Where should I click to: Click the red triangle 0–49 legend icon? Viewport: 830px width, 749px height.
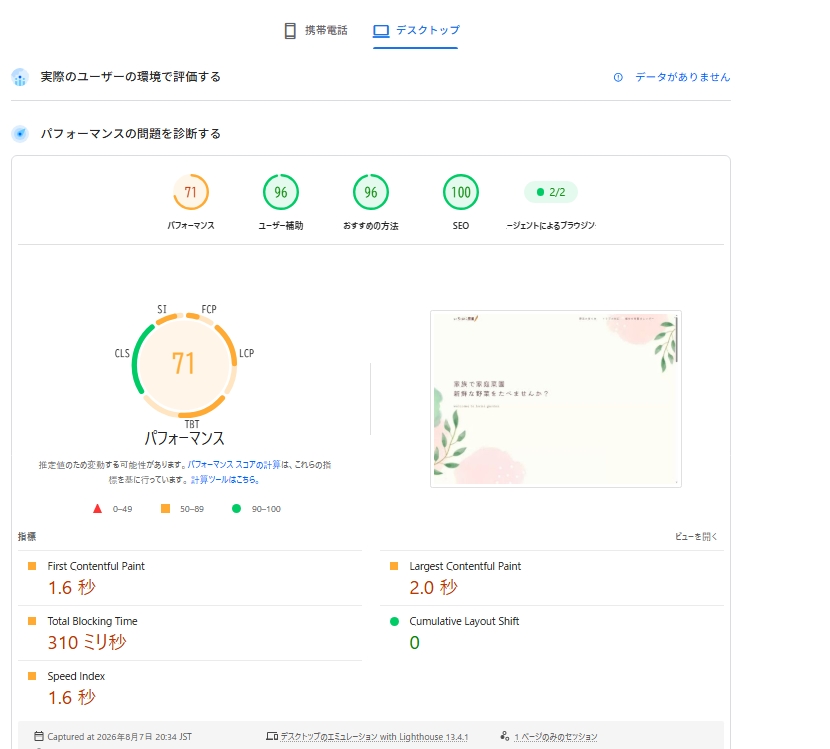(x=97, y=509)
